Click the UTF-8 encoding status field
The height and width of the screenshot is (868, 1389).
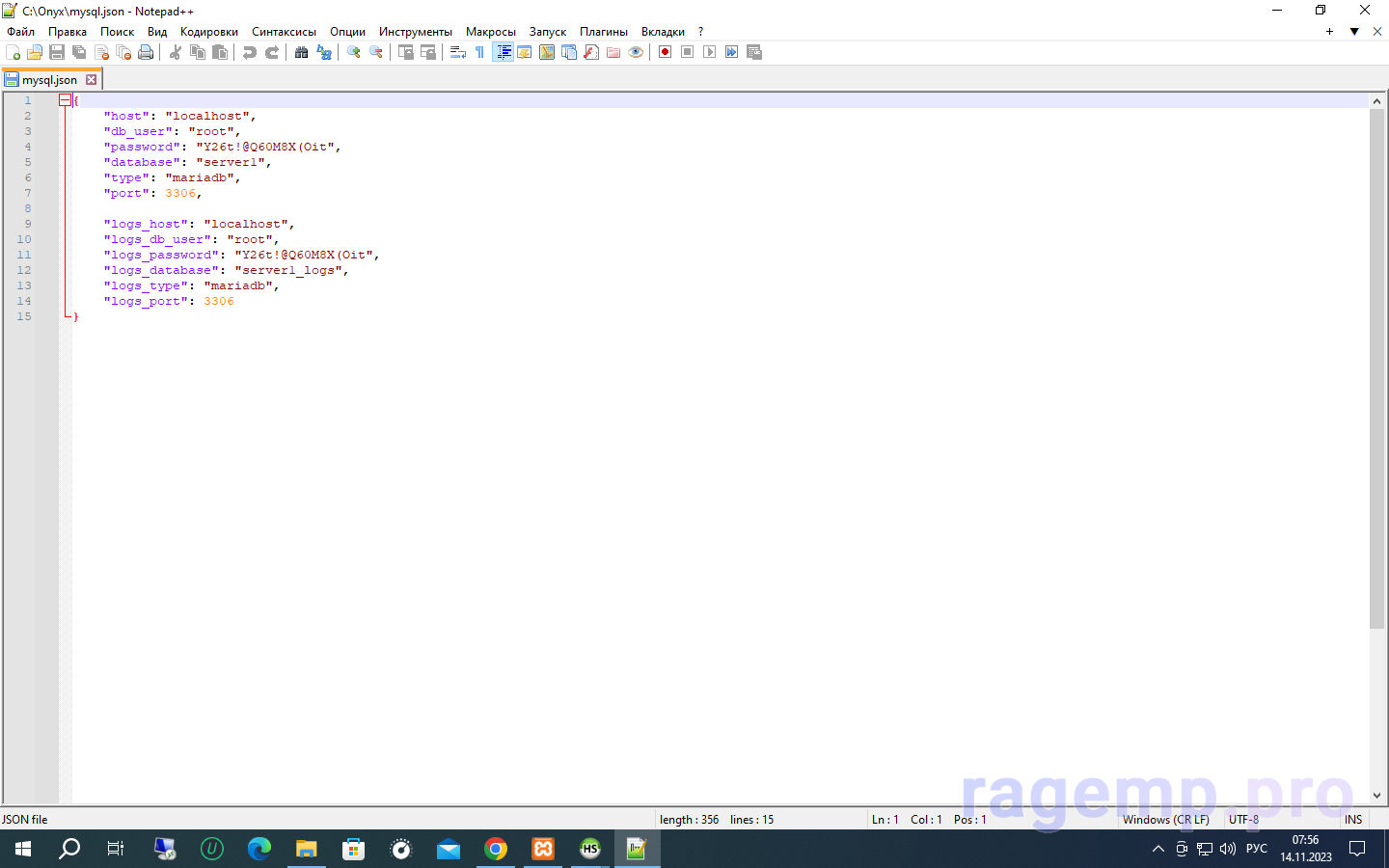click(x=1243, y=820)
